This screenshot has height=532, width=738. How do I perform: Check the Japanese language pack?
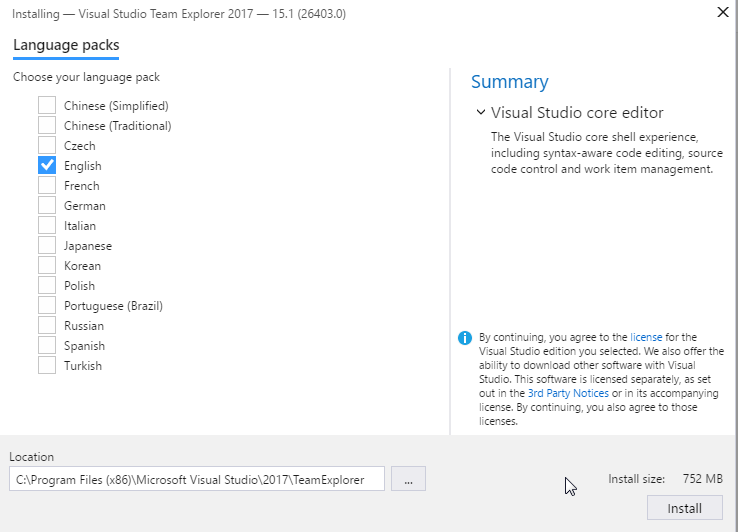[x=47, y=245]
